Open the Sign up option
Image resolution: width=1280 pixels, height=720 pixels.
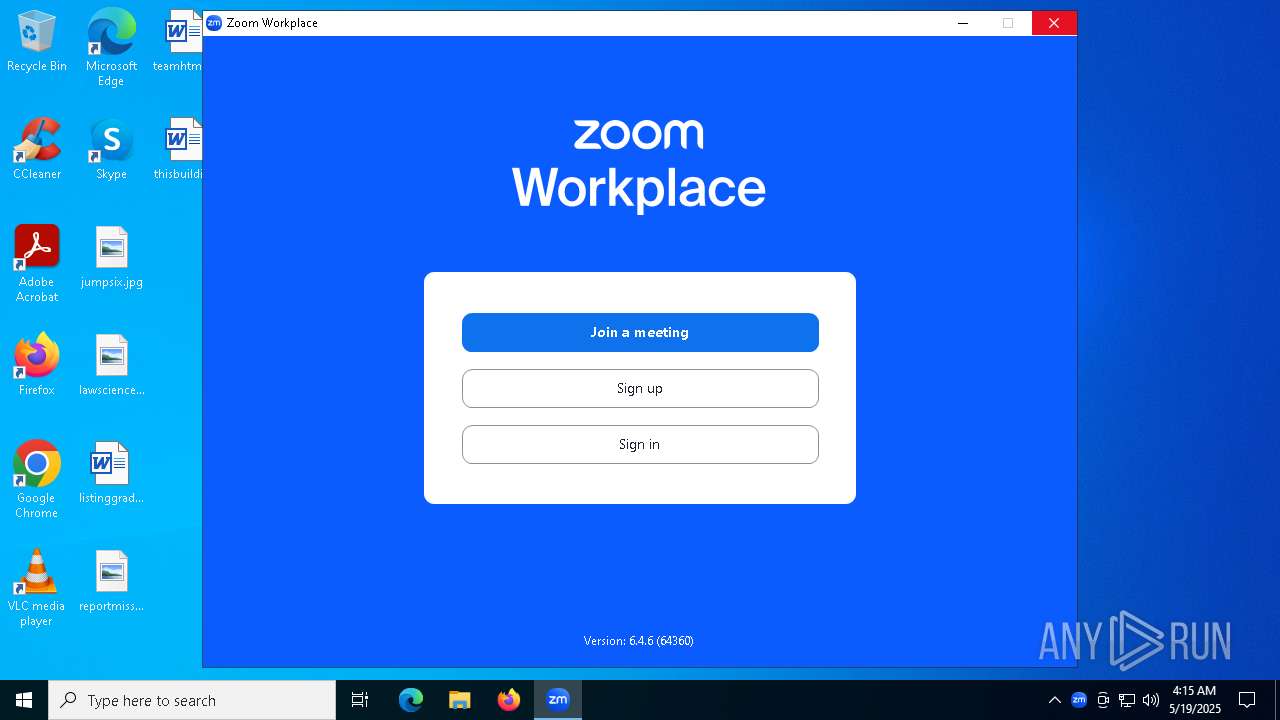tap(640, 388)
